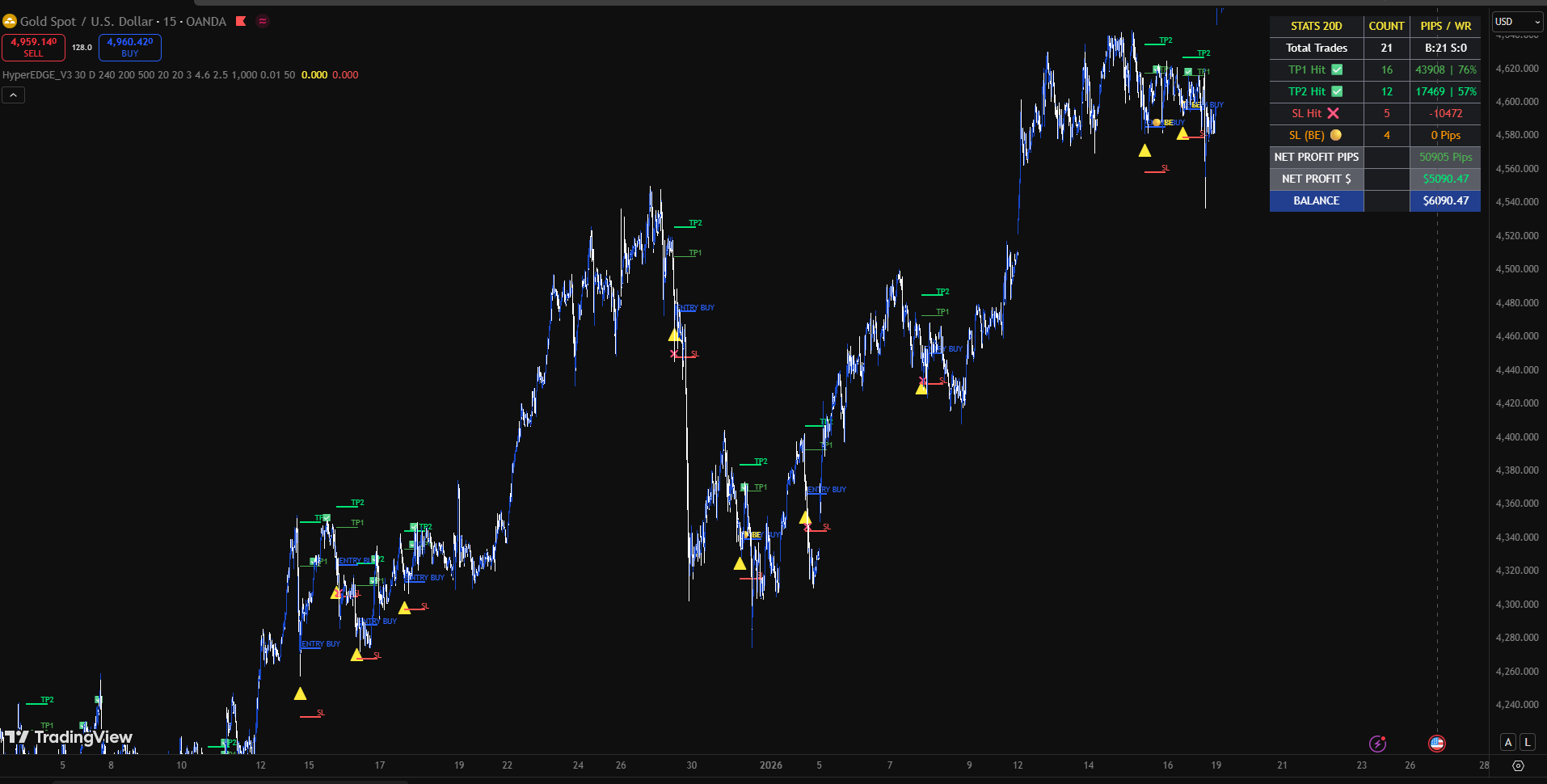The height and width of the screenshot is (784, 1547).
Task: Click the 2026 label on time axis
Action: (771, 765)
